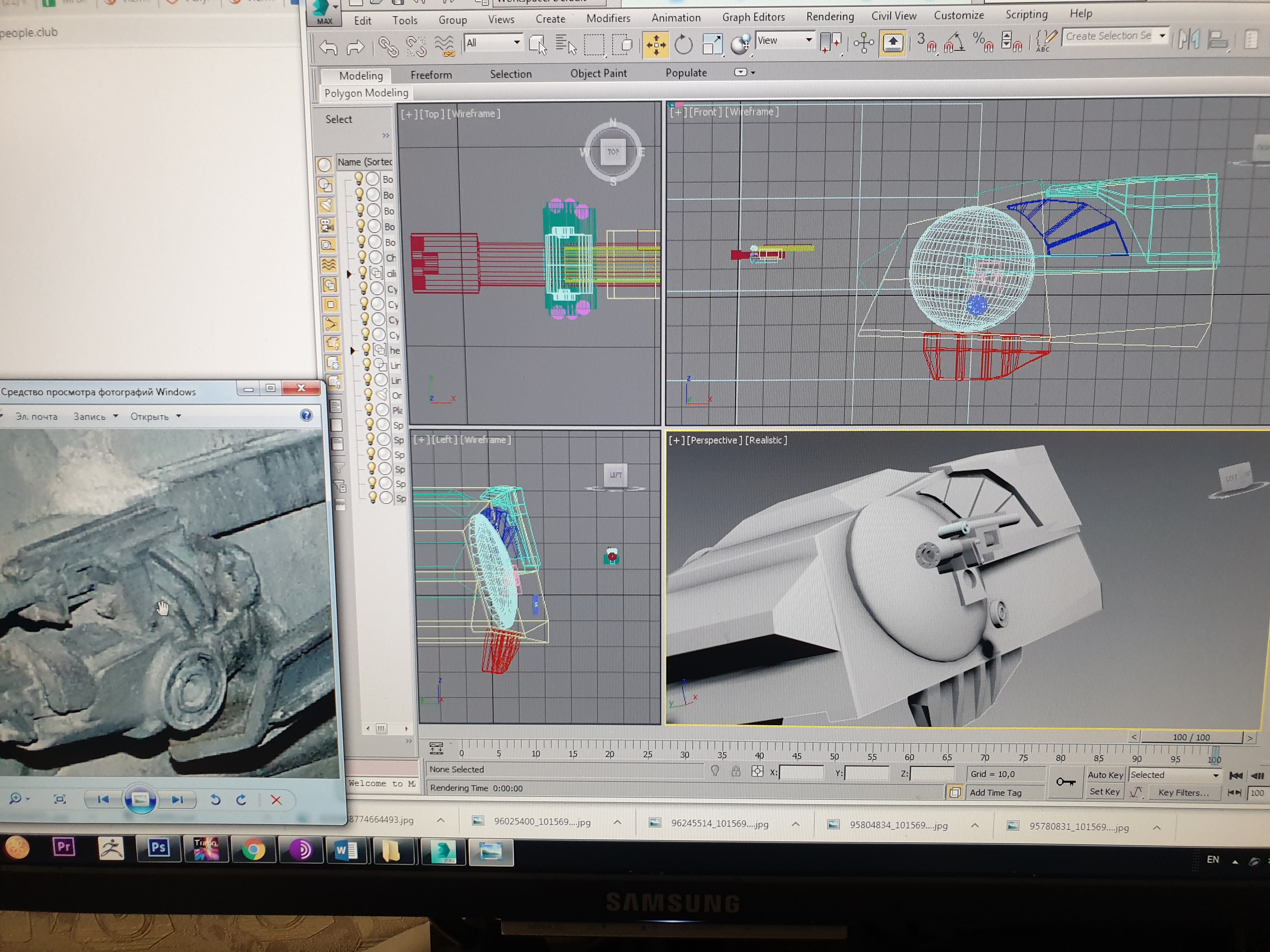1270x952 pixels.
Task: Open the Rendering menu
Action: click(830, 17)
